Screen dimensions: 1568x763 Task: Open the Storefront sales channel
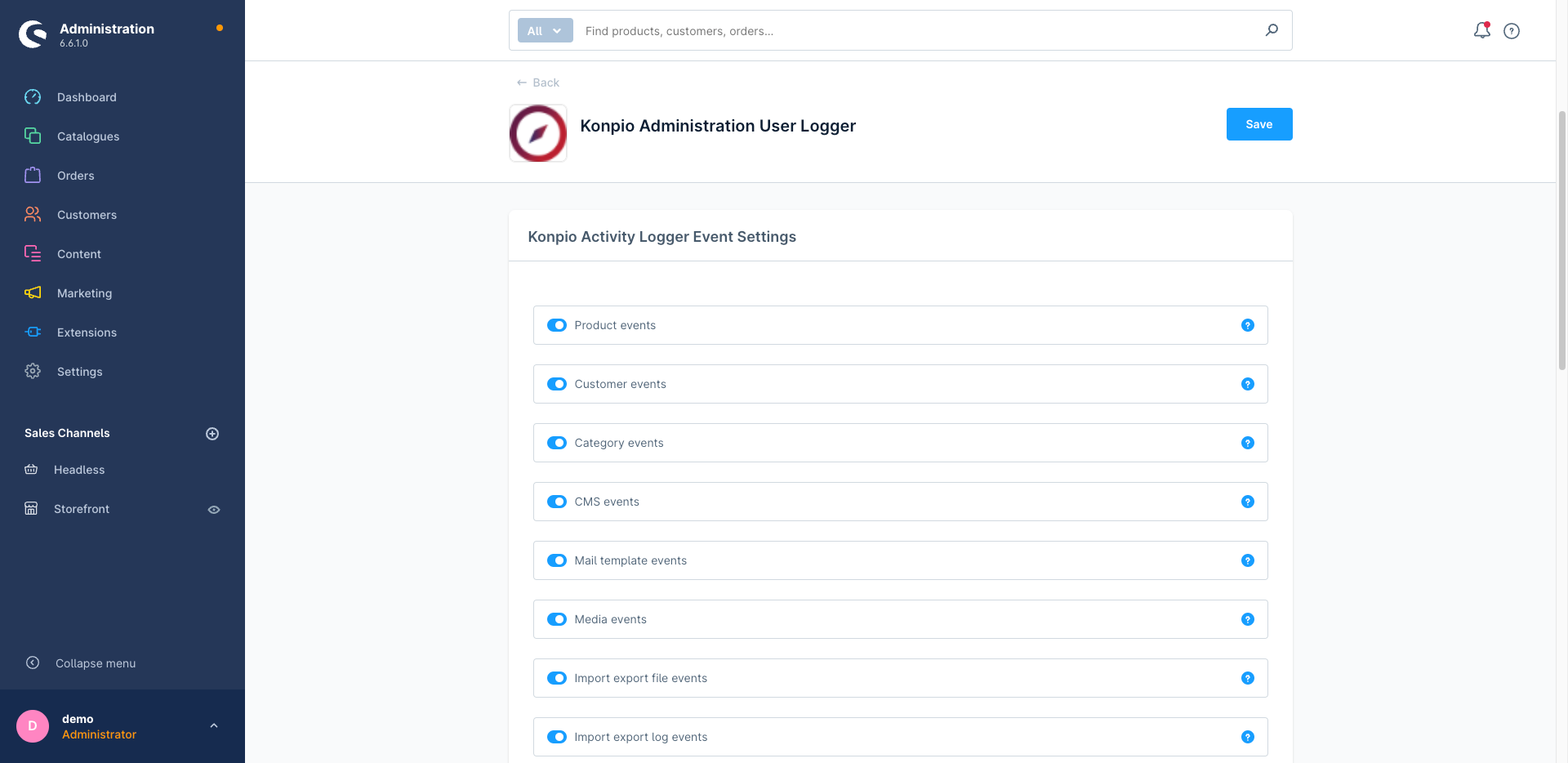pos(82,509)
